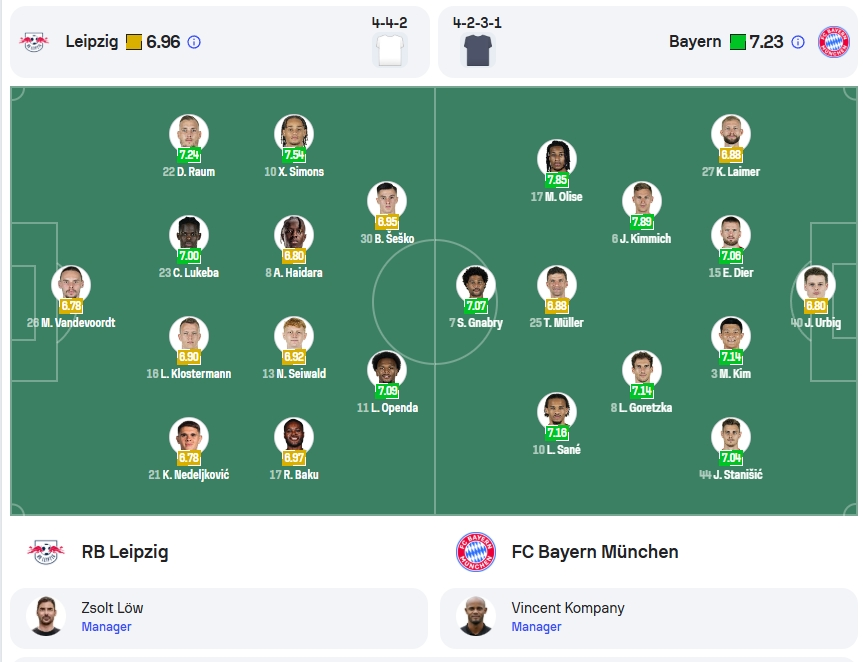Click FC Bayern München team name
The height and width of the screenshot is (662, 863).
click(x=594, y=552)
